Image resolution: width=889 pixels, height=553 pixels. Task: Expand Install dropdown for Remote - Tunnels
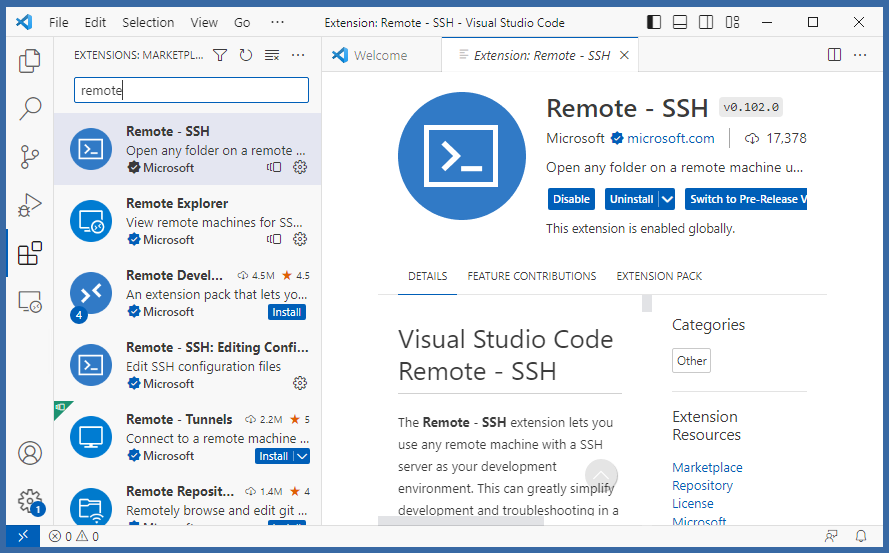[x=301, y=456]
